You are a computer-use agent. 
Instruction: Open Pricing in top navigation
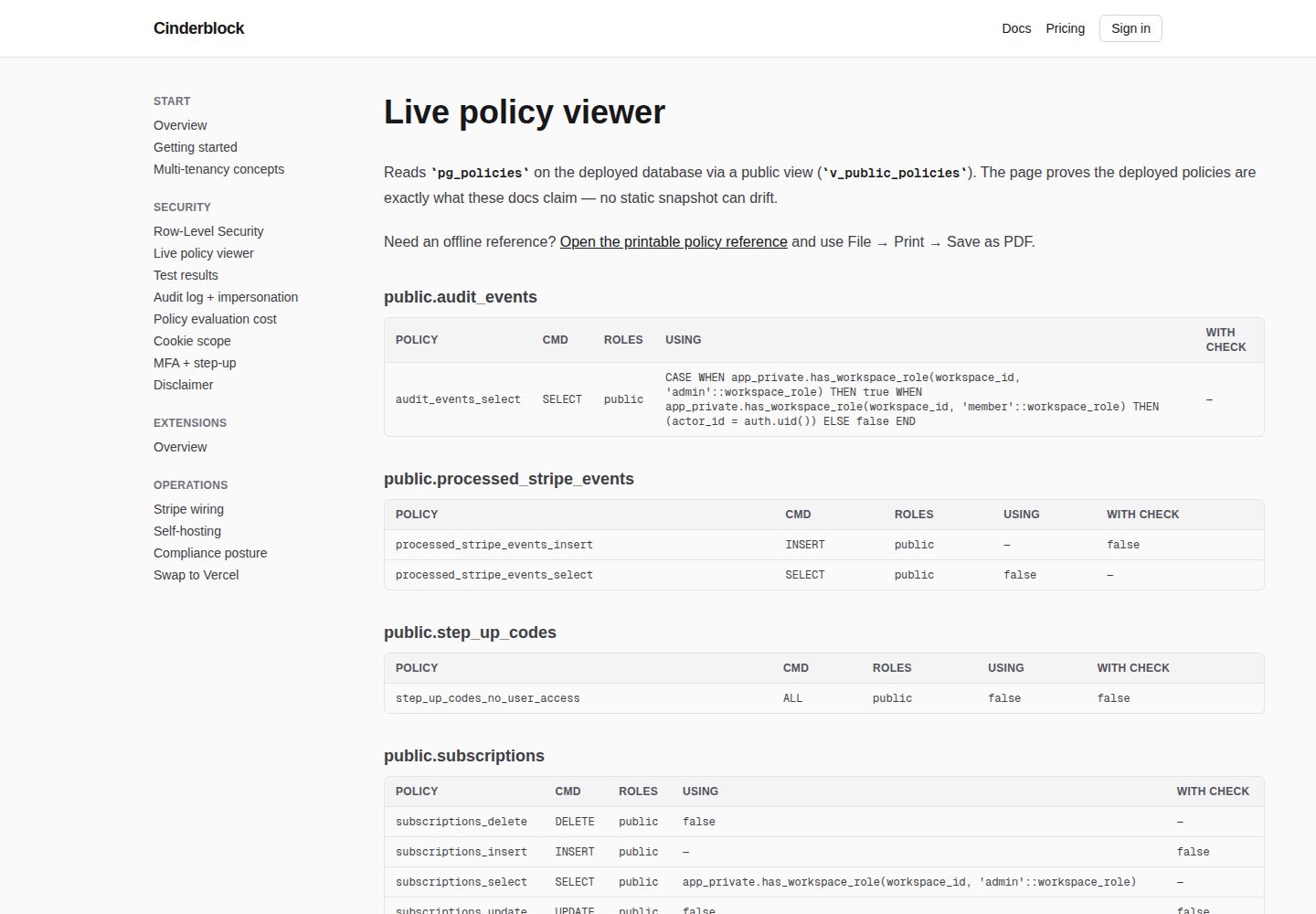[x=1065, y=28]
